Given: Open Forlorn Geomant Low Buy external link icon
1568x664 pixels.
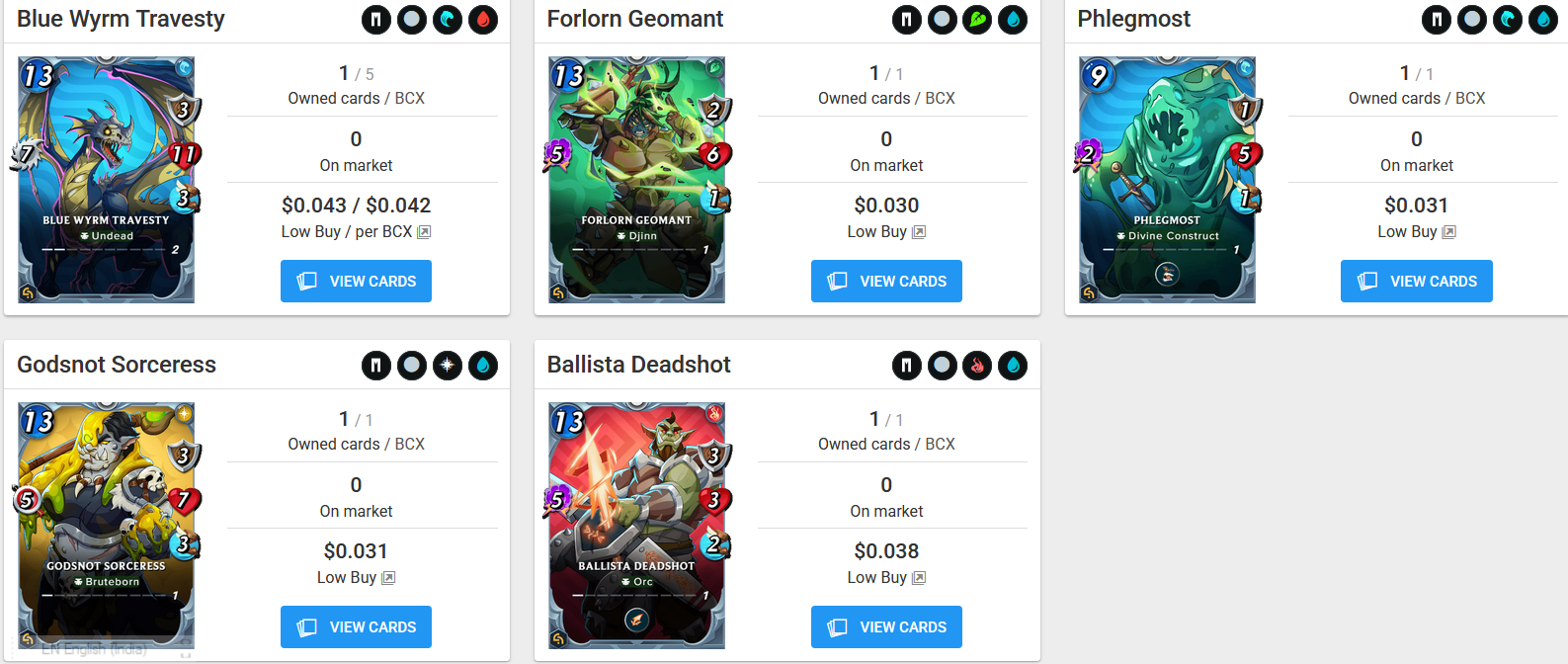Looking at the screenshot, I should (919, 232).
